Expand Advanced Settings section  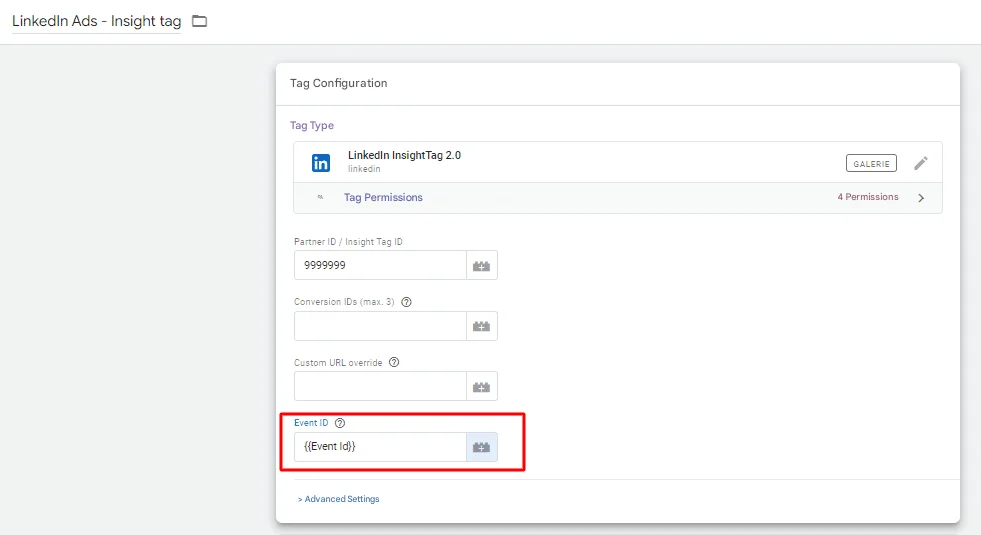click(338, 499)
